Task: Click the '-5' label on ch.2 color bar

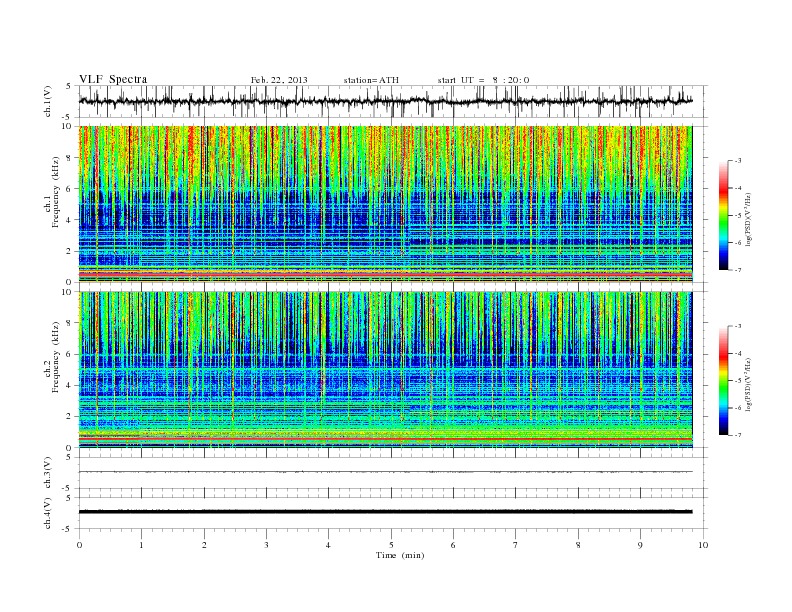Action: click(738, 381)
